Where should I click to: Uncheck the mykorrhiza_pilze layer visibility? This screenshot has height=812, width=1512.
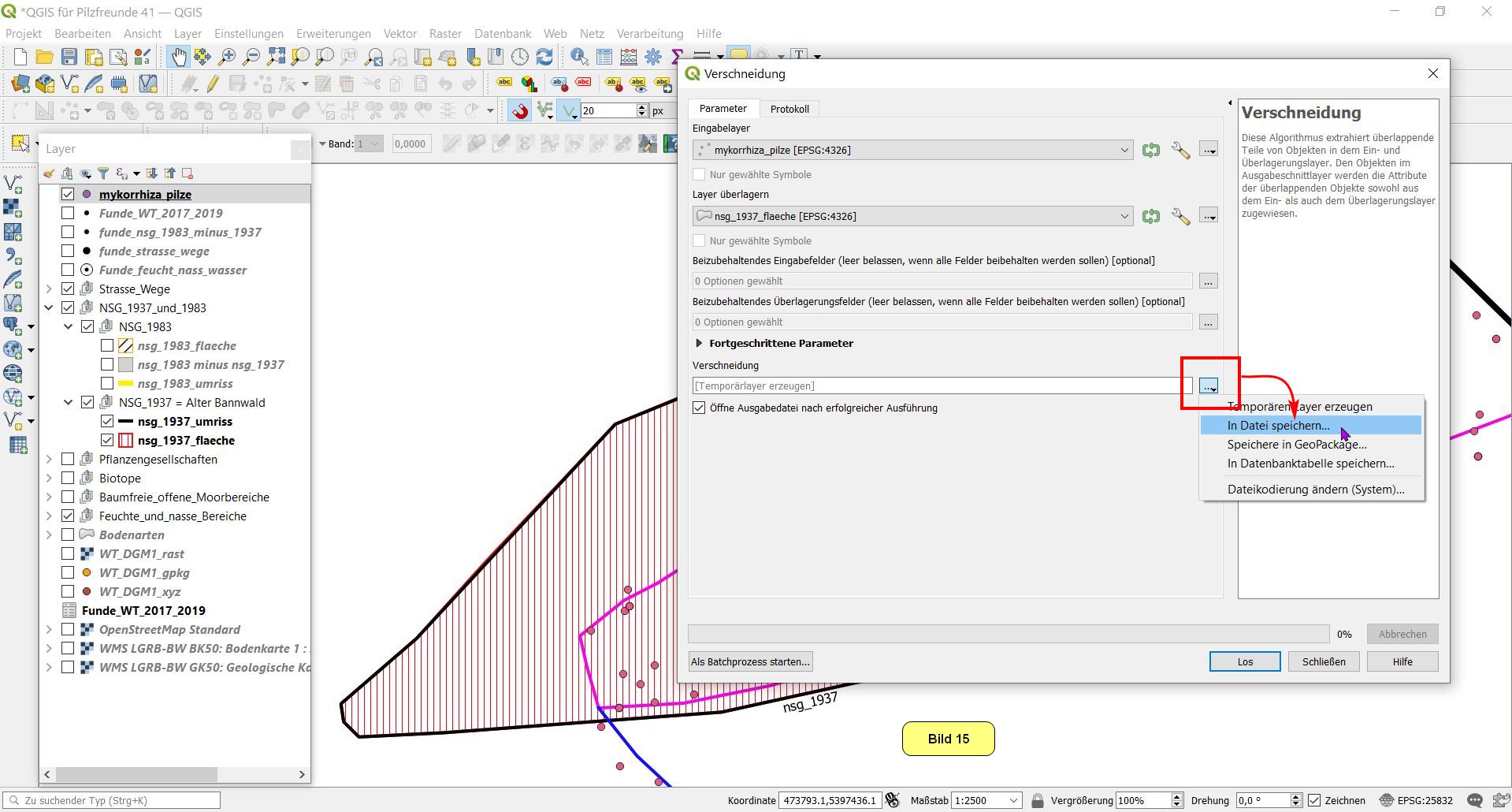pyautogui.click(x=68, y=194)
